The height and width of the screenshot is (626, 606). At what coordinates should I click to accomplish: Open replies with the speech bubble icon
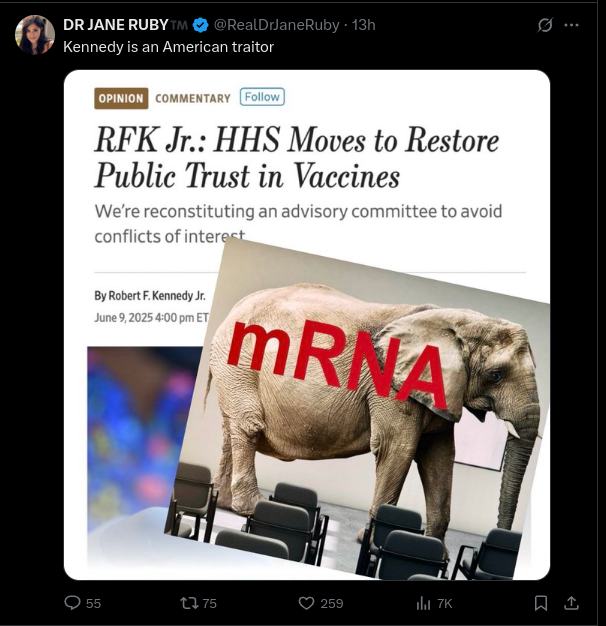point(72,603)
